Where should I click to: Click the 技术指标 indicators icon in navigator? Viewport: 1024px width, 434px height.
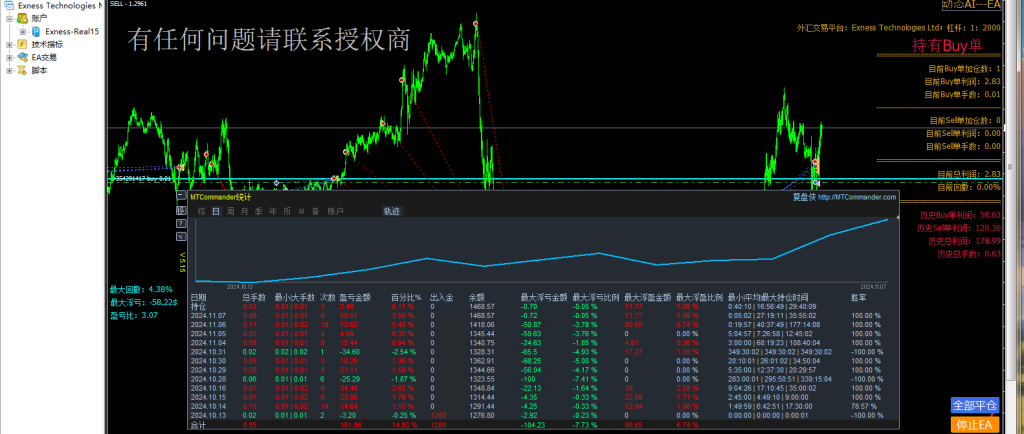coord(24,44)
